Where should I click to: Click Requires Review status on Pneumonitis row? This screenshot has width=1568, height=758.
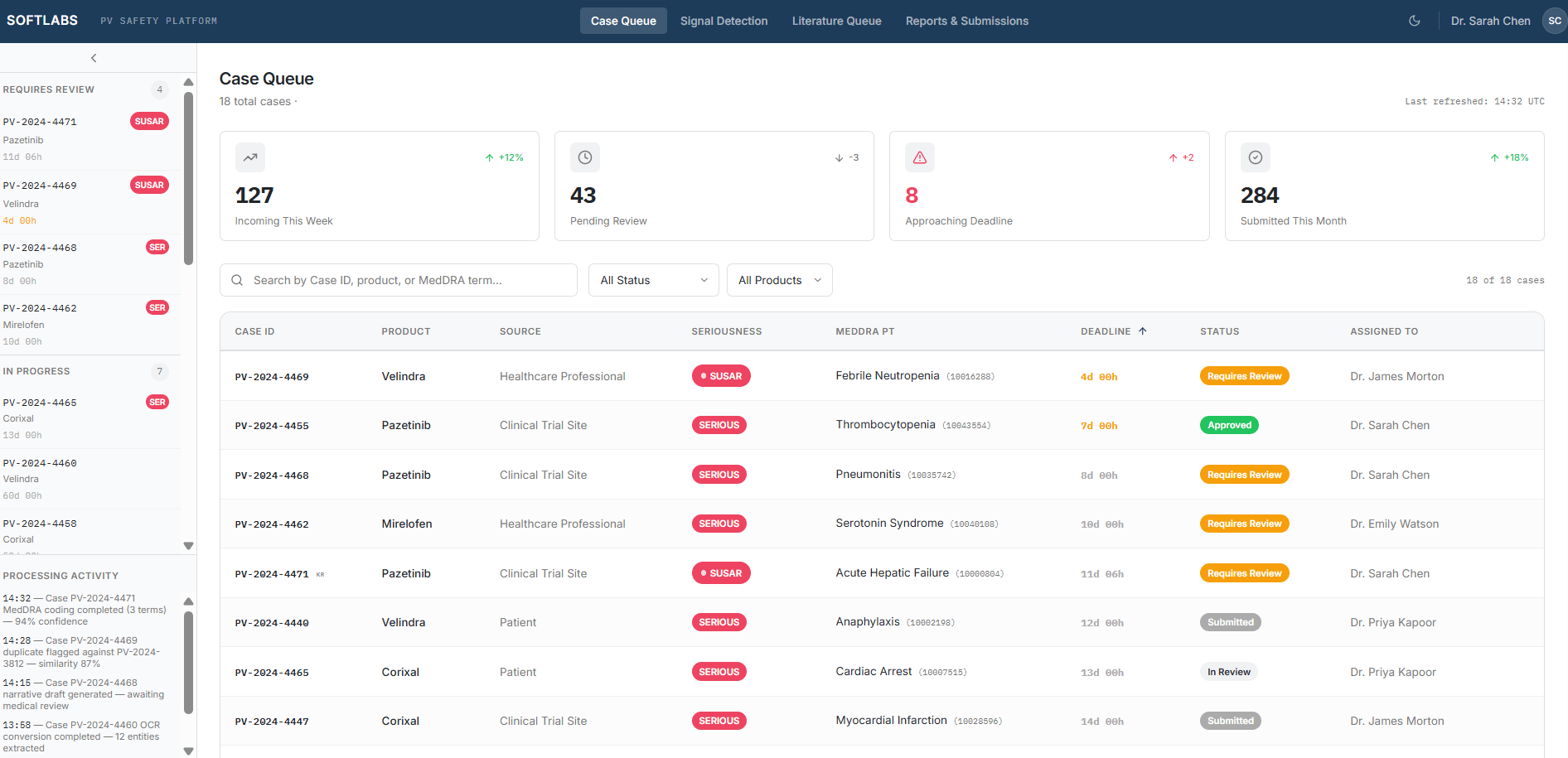[1244, 475]
